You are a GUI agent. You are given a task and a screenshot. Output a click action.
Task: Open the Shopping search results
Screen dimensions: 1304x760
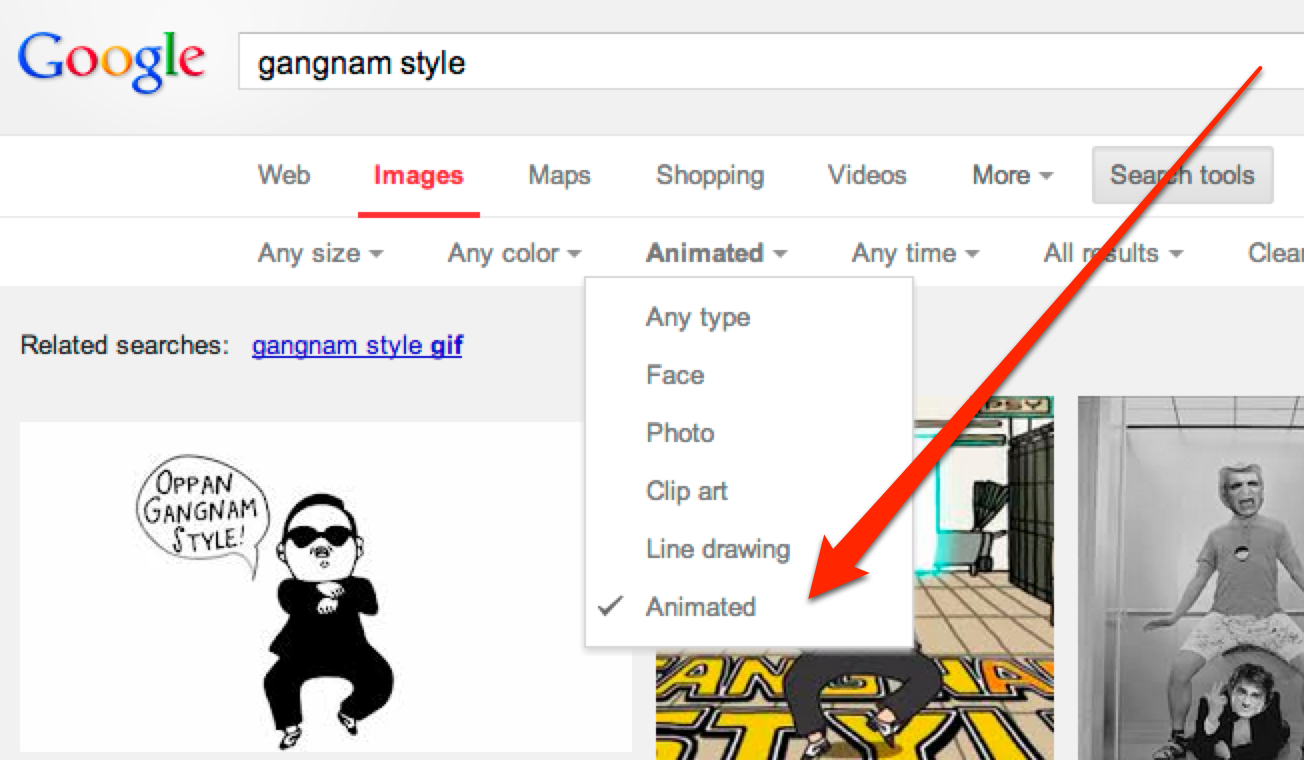pyautogui.click(x=709, y=175)
